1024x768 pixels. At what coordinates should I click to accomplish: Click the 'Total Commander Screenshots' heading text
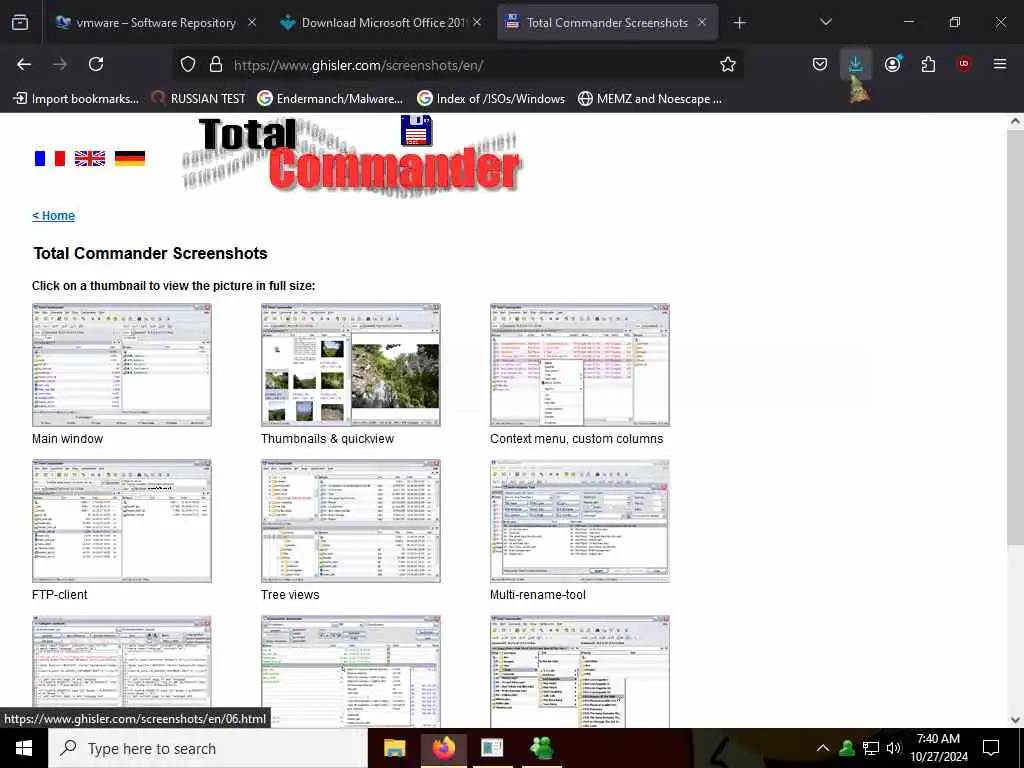tap(150, 253)
